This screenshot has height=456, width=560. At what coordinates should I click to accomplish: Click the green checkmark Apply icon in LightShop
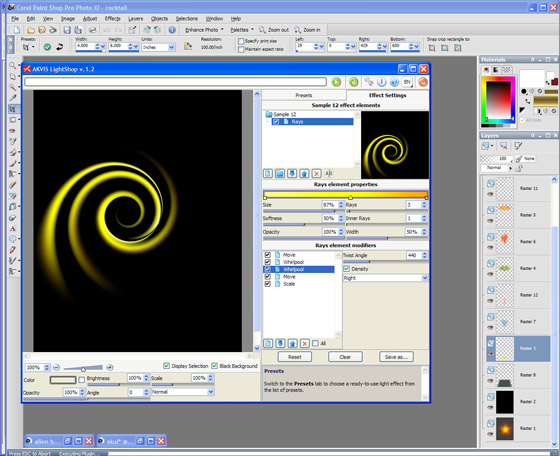point(354,82)
